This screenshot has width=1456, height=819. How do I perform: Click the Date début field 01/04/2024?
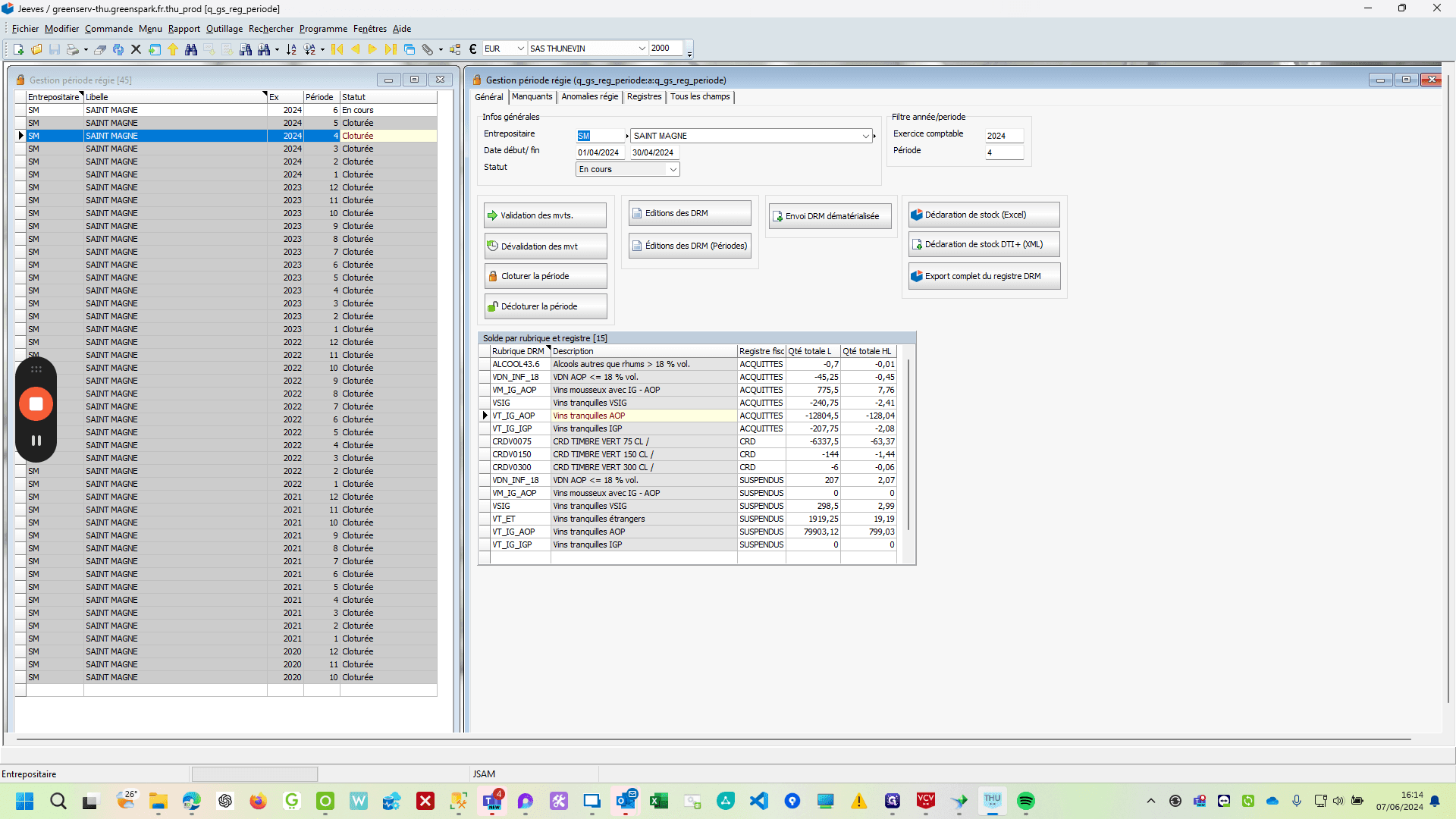pyautogui.click(x=602, y=152)
